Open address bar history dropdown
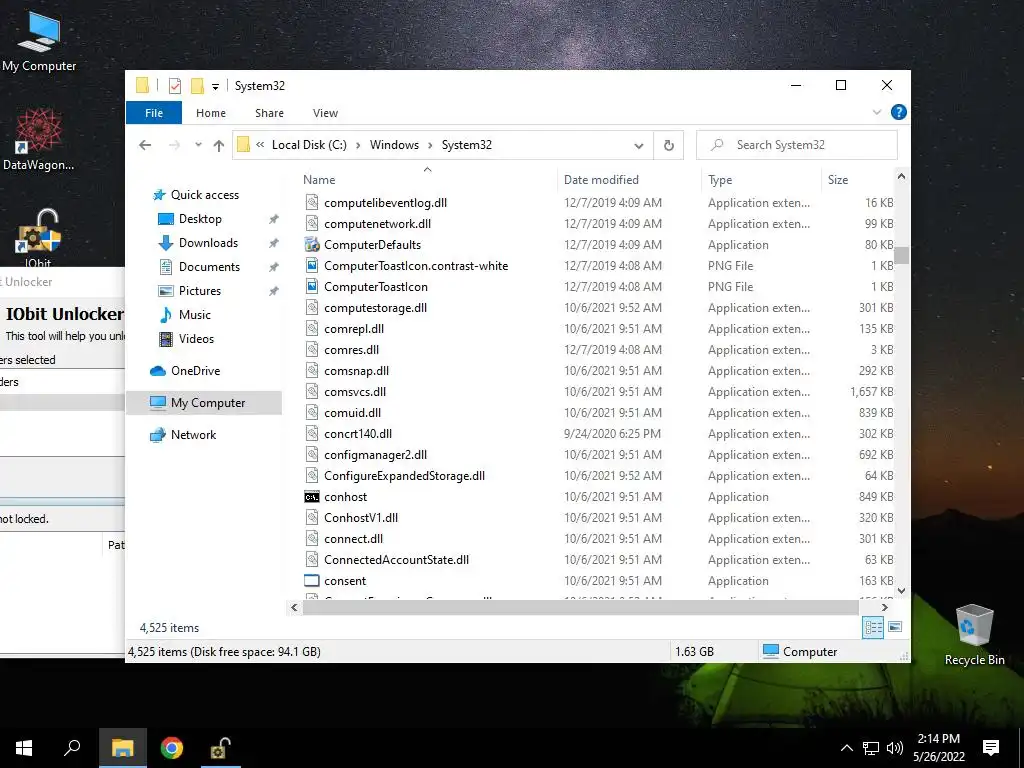This screenshot has height=768, width=1024. click(x=639, y=145)
